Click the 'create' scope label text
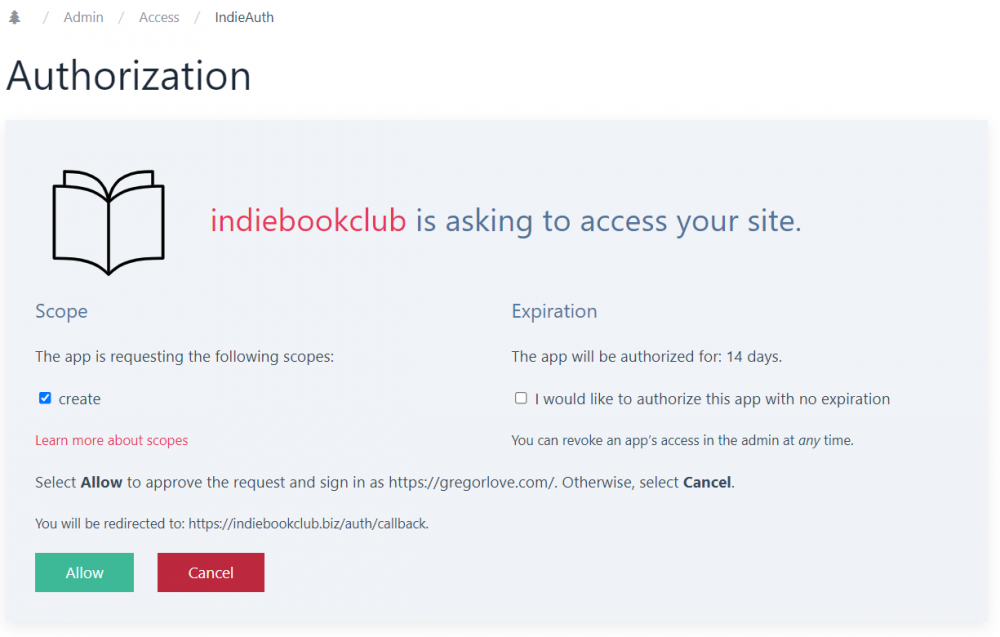Screen dimensions: 1000x637 click(80, 399)
